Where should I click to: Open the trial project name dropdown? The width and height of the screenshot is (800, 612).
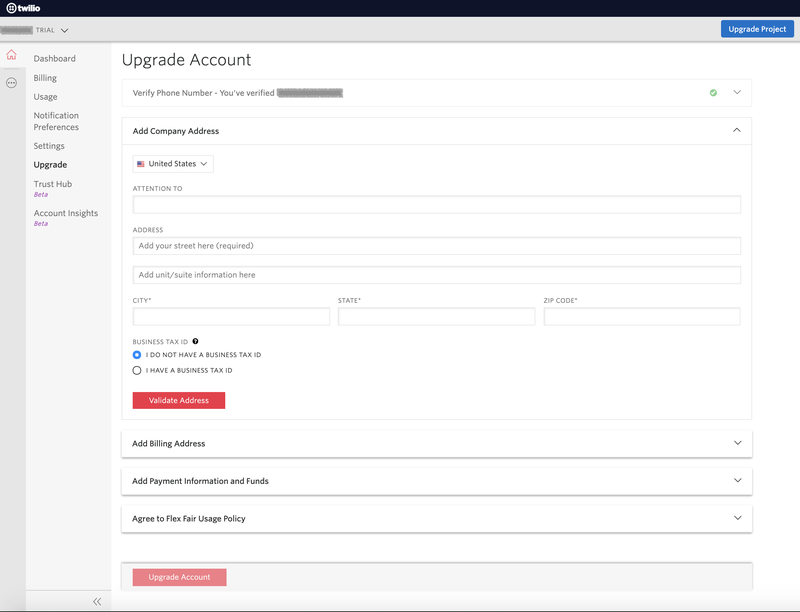65,29
